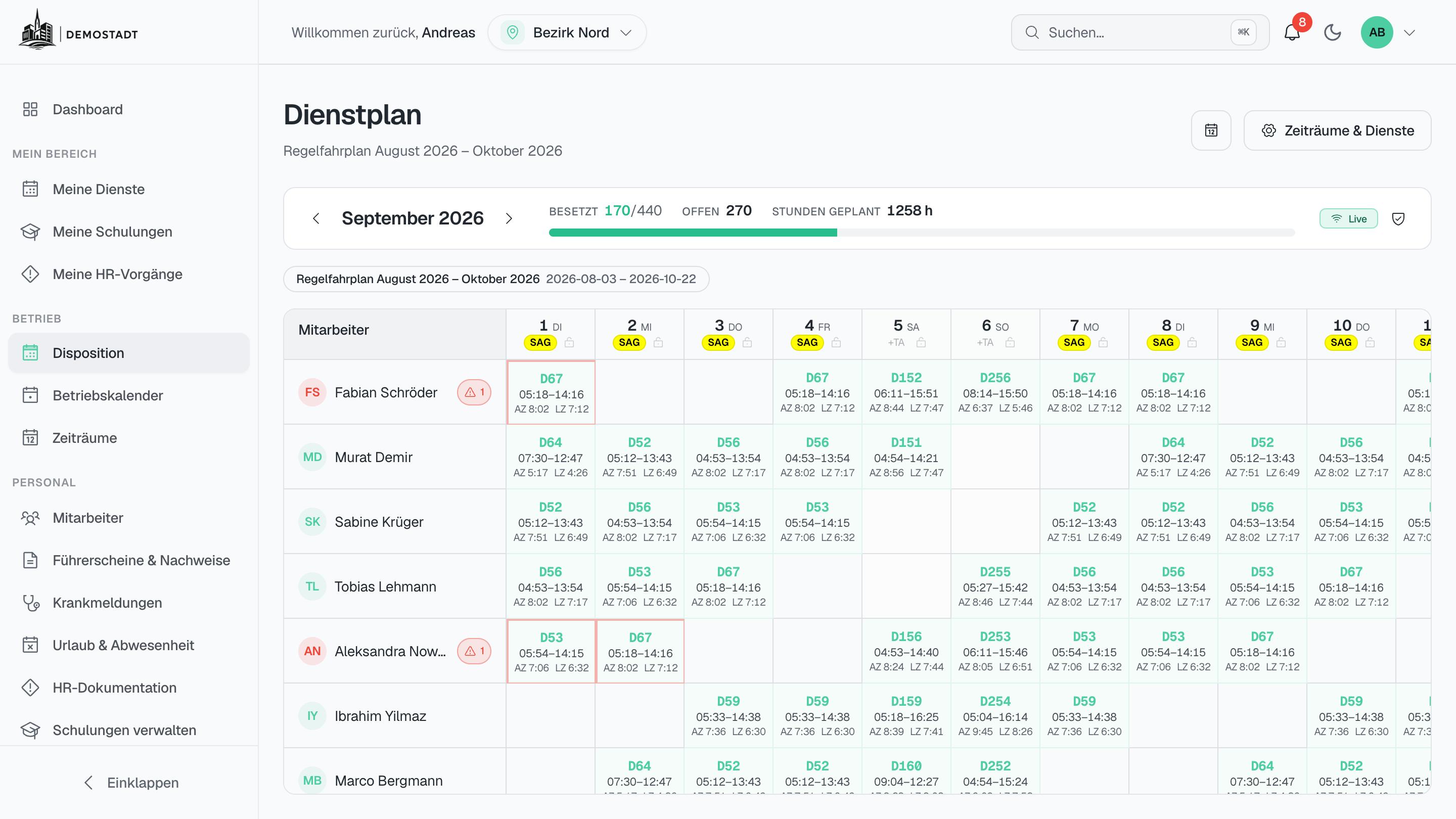Screen dimensions: 1456x819
Task: Open Urlaub & Abwesenheit
Action: (x=129, y=645)
